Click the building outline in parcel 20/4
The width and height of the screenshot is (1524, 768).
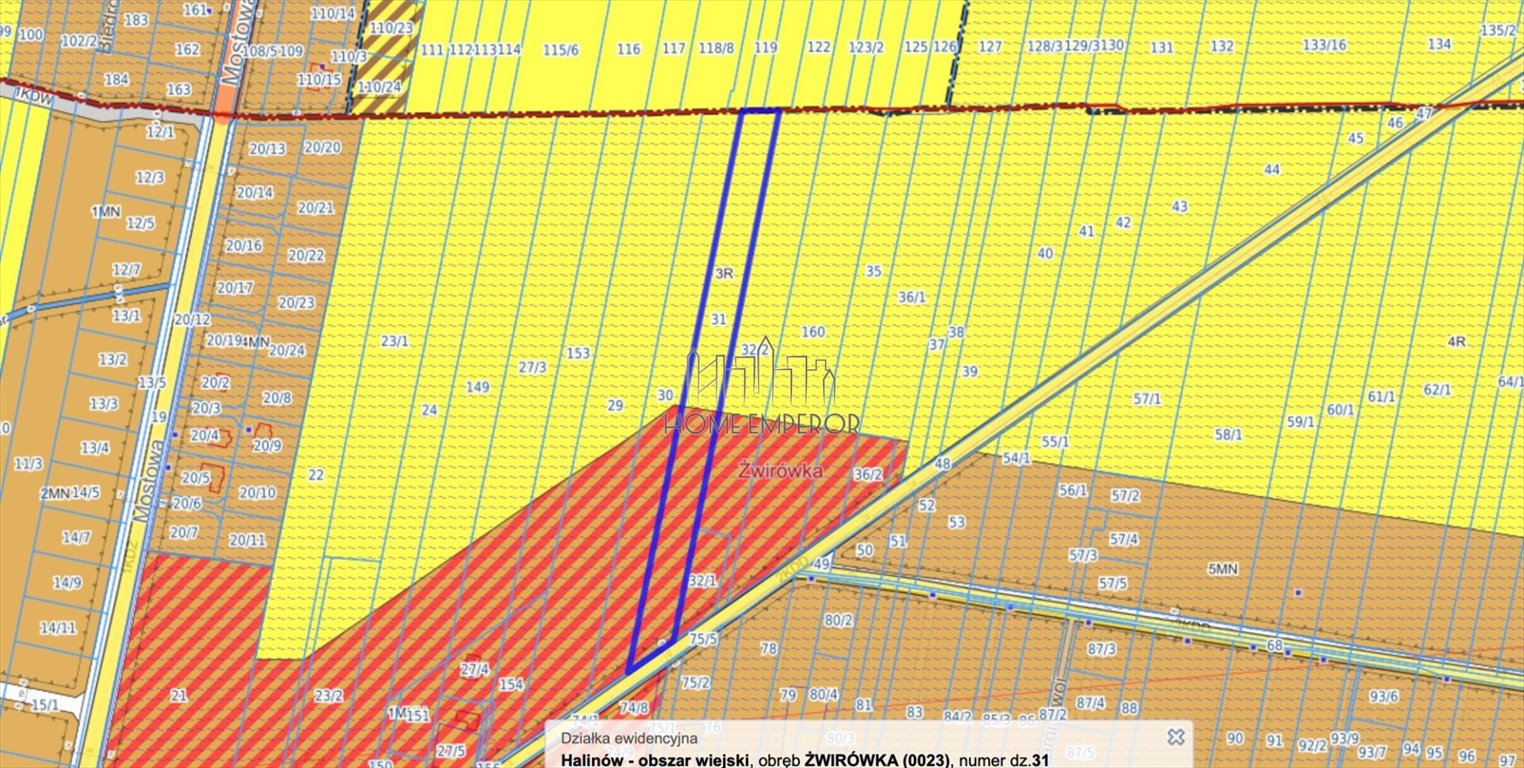click(219, 437)
